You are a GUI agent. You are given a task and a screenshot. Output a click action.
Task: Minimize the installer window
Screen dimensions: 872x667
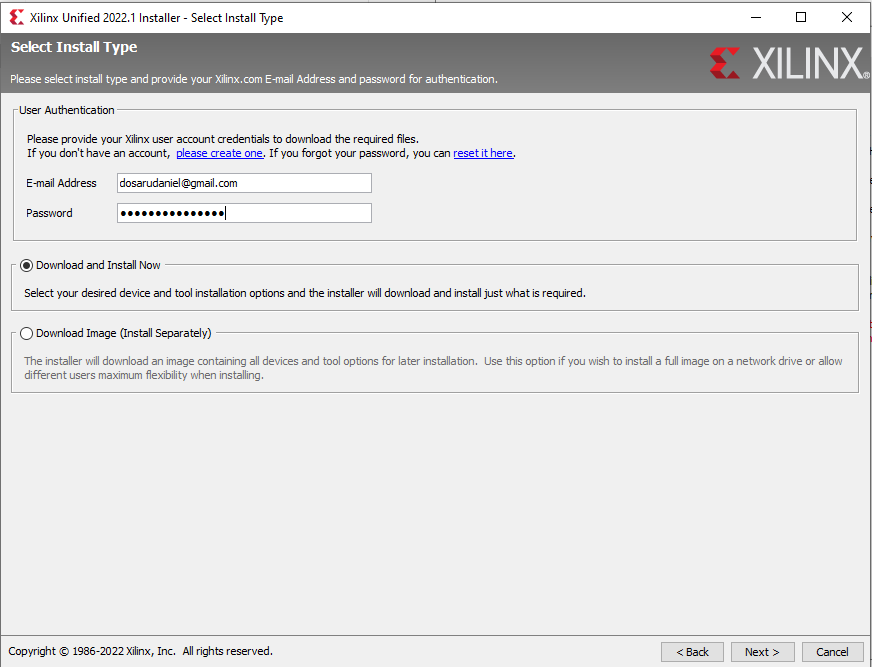756,17
